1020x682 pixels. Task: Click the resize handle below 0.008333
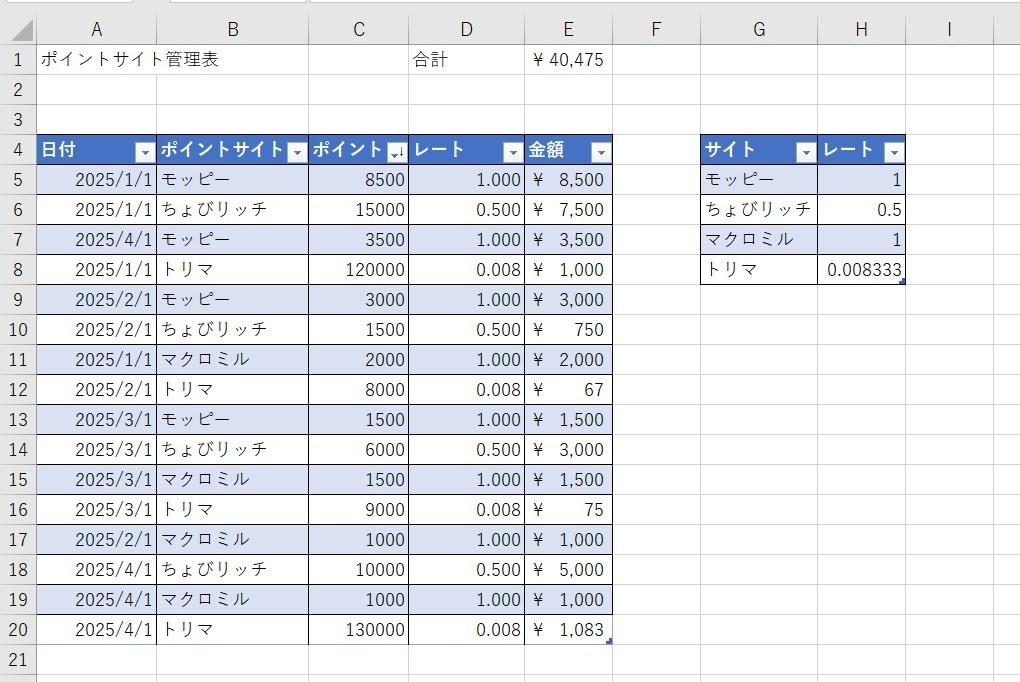pyautogui.click(x=902, y=281)
